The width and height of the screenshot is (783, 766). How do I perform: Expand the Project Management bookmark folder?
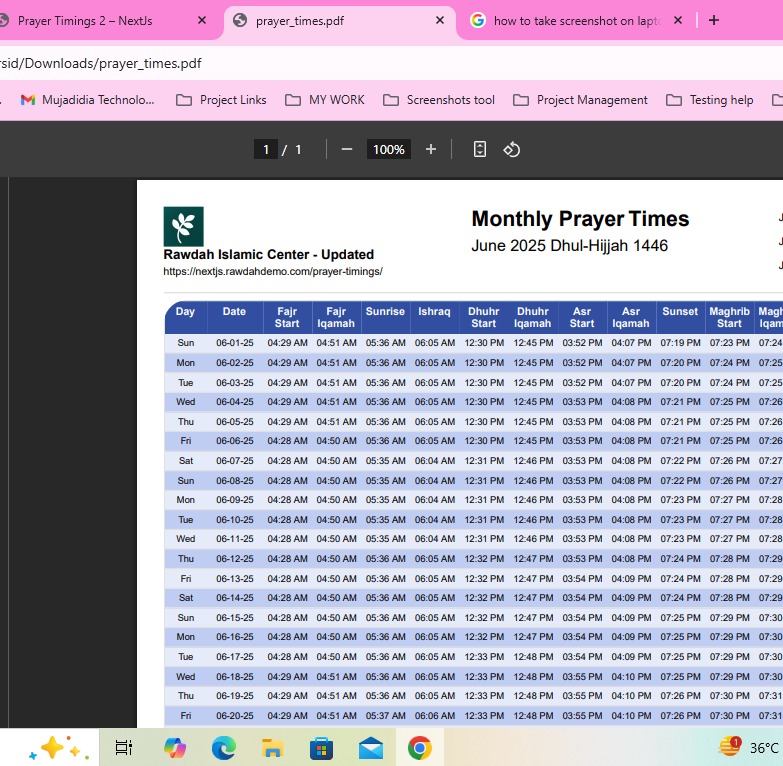[x=580, y=100]
